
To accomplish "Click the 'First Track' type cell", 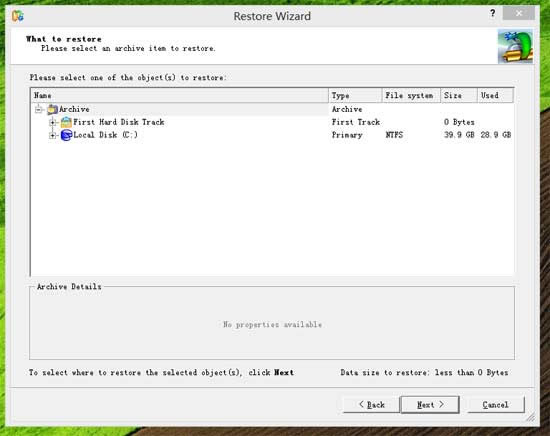I will click(x=356, y=122).
